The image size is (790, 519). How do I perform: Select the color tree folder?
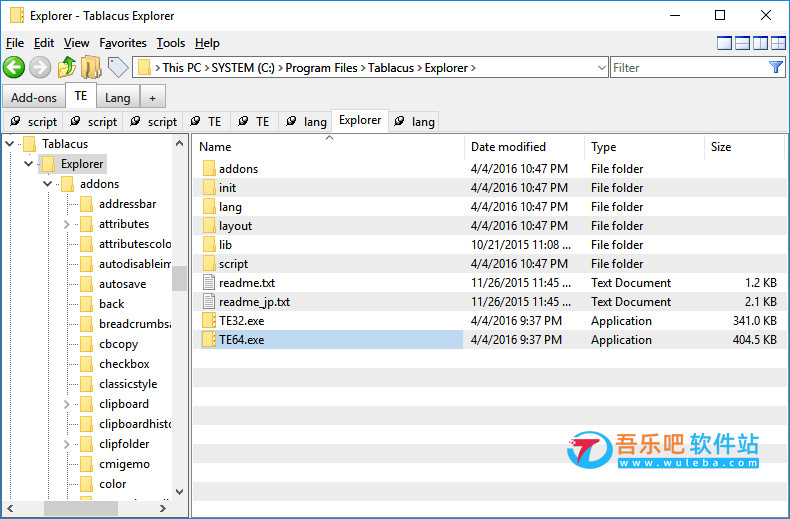(104, 484)
